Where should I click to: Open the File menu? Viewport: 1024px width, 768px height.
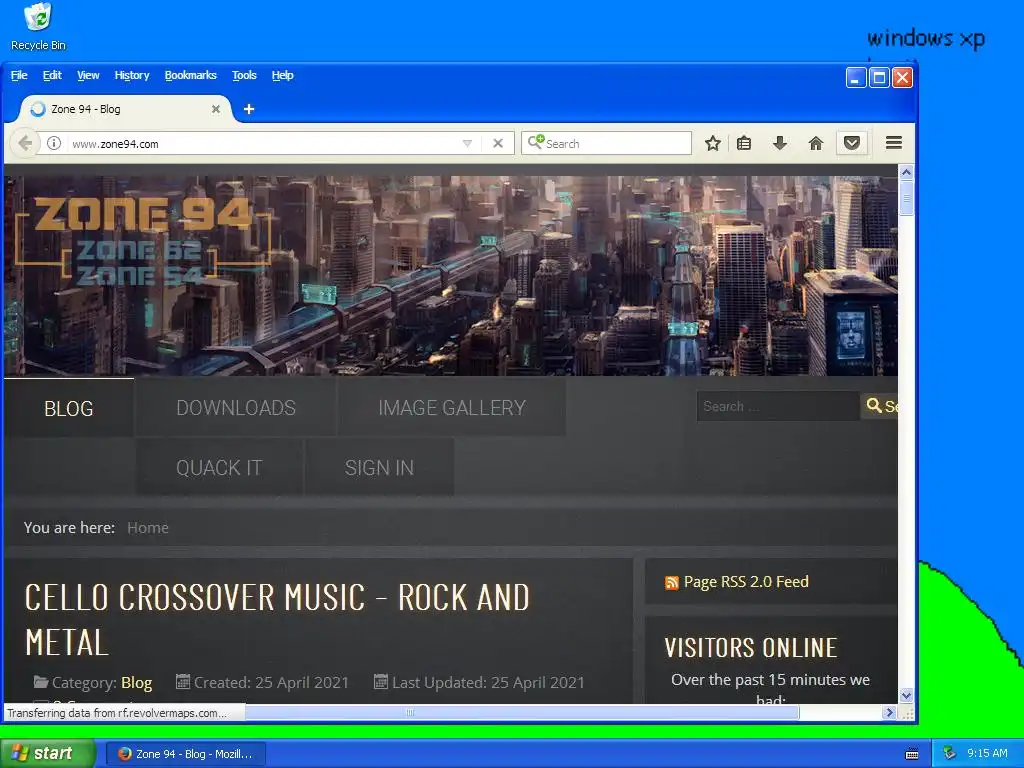click(19, 75)
